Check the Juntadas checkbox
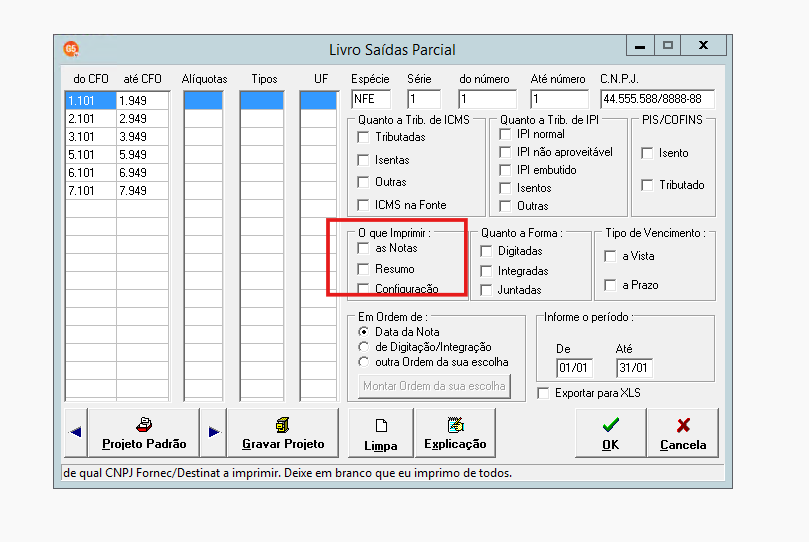 click(x=486, y=290)
